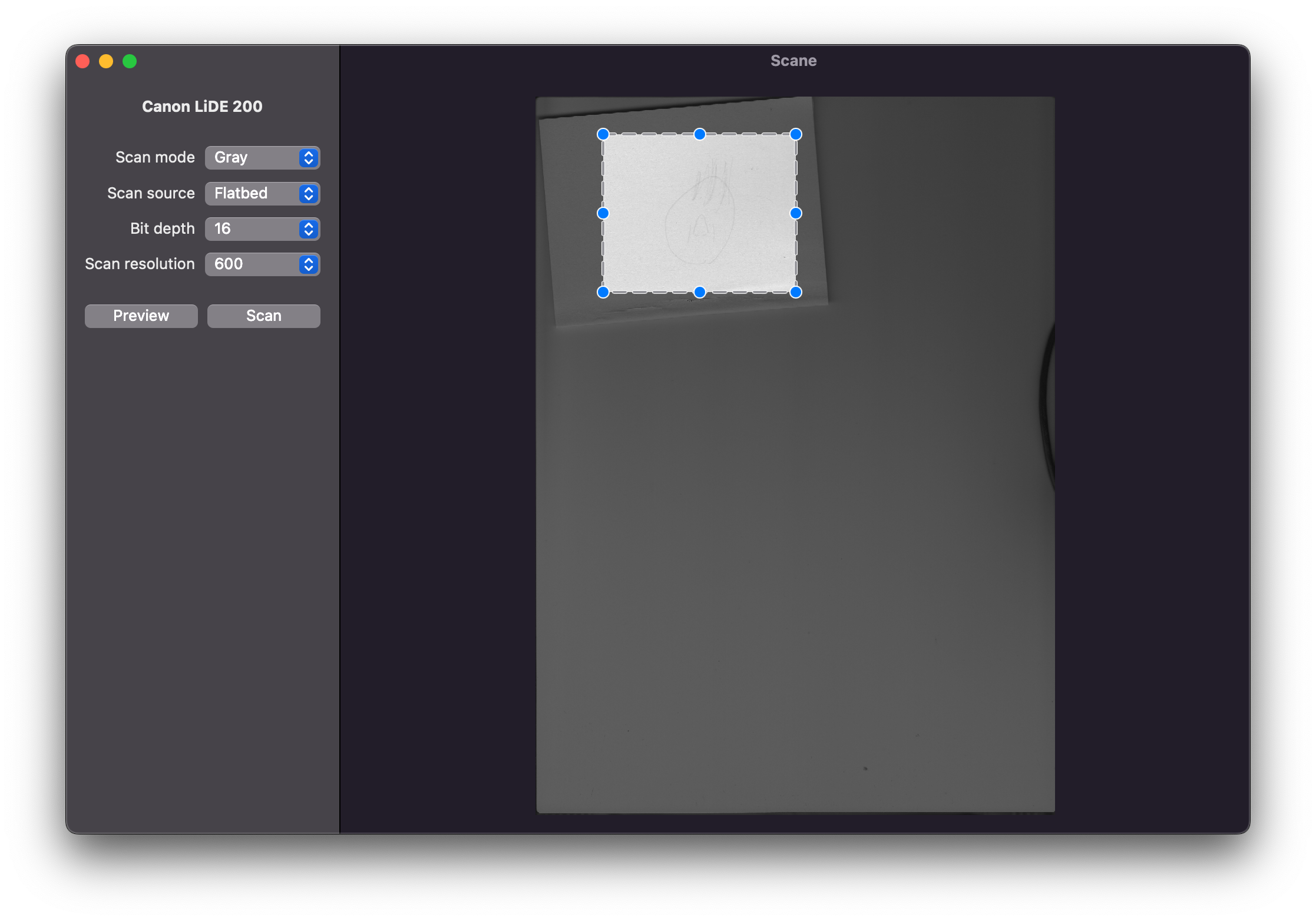Click the top-middle selection handle
The image size is (1316, 921).
[699, 134]
